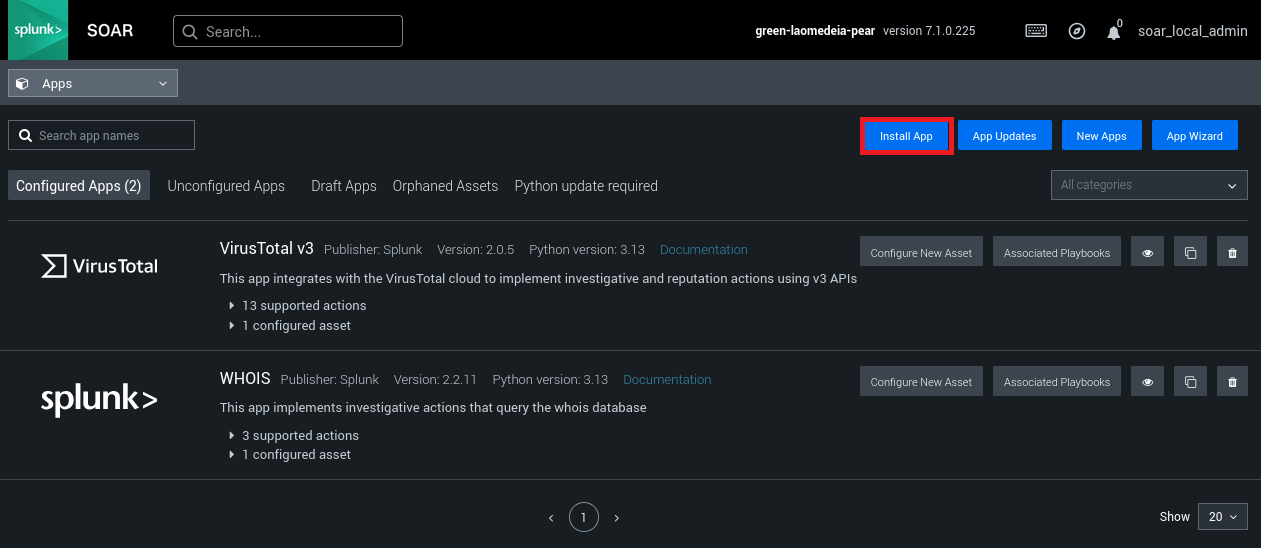
Task: Click the compass guide icon
Action: pyautogui.click(x=1077, y=31)
